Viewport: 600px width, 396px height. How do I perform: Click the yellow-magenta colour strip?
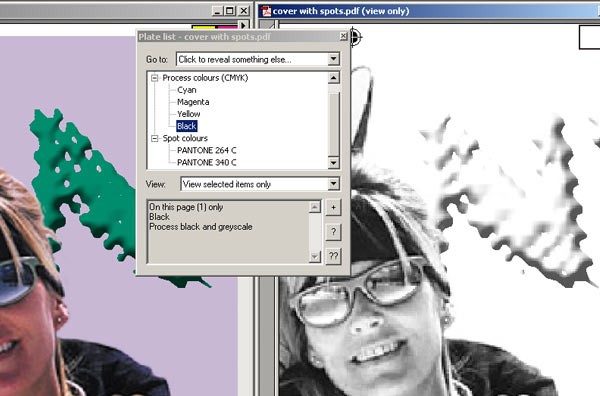(215, 27)
